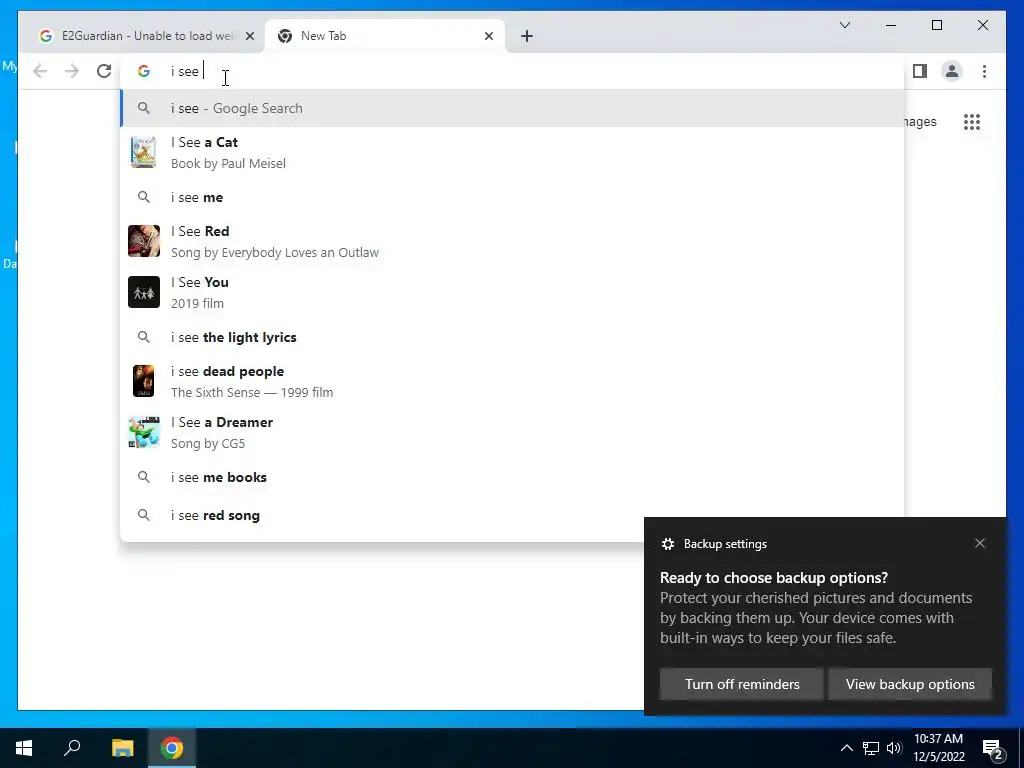Screen dimensions: 1024x768
Task: Select 'I See You' 2019 film suggestion
Action: point(513,292)
